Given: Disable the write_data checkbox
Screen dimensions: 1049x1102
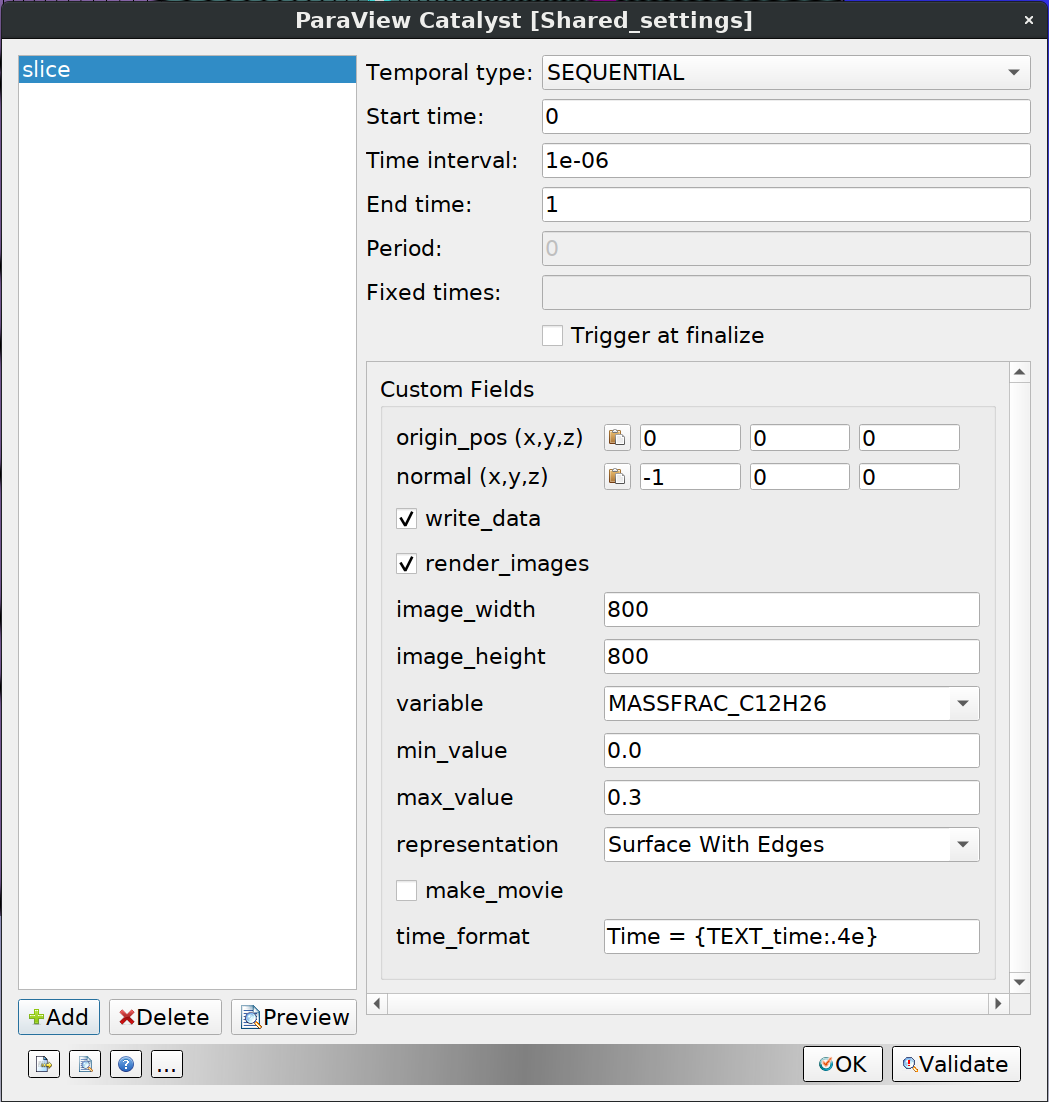Looking at the screenshot, I should click(407, 518).
